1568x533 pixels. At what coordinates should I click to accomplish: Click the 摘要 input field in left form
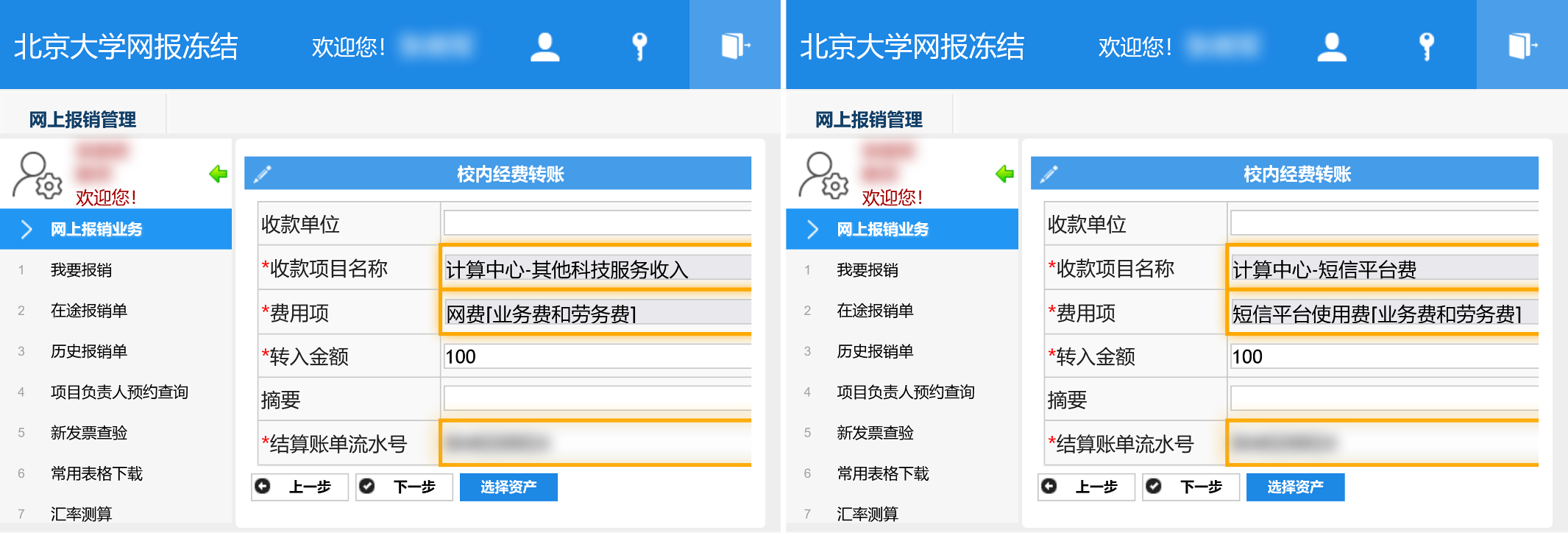tap(597, 399)
